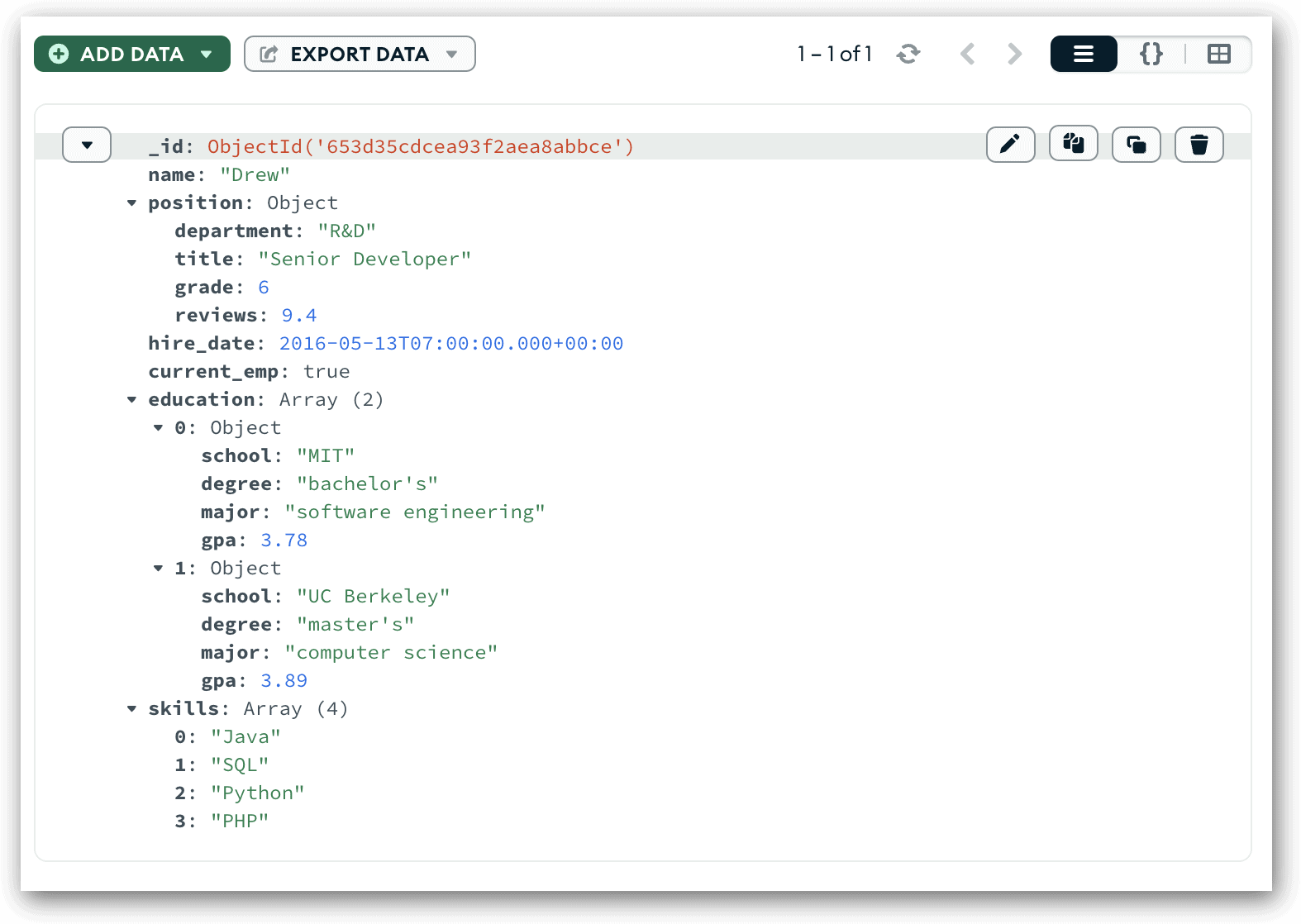Collapse the education array
The image size is (1301, 924).
click(x=131, y=400)
